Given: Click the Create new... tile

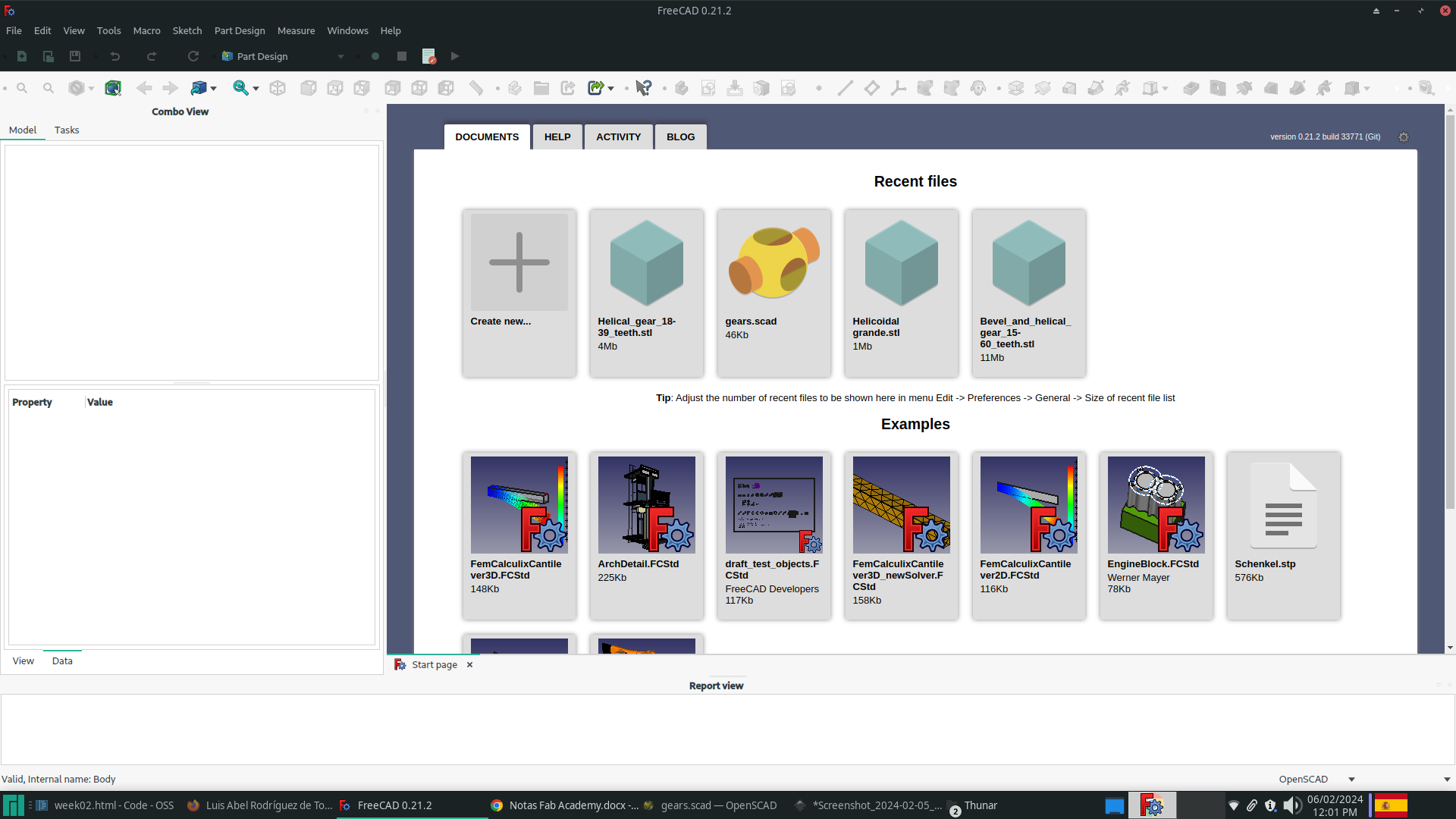Looking at the screenshot, I should pyautogui.click(x=519, y=293).
